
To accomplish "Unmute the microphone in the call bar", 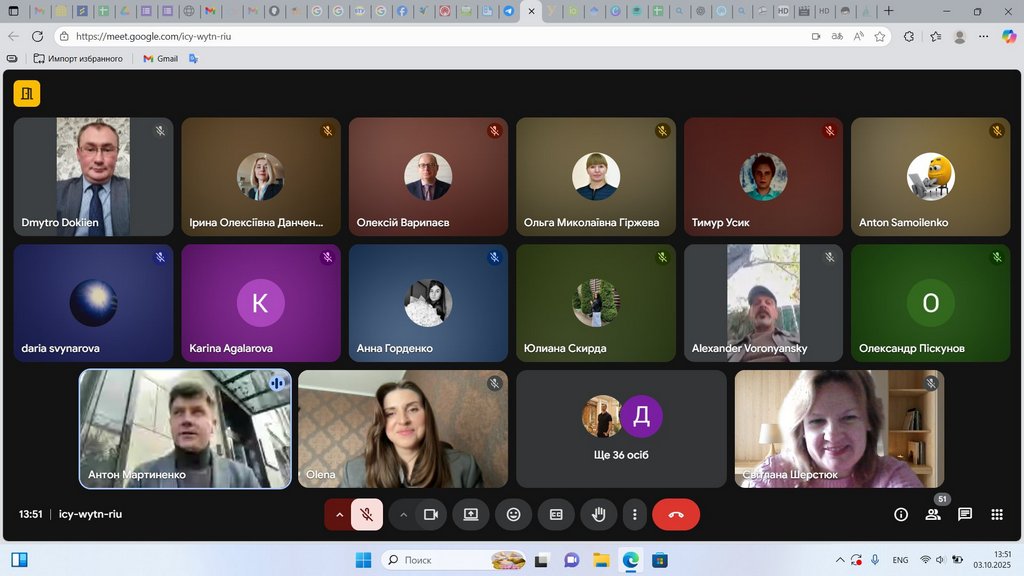I will (x=367, y=514).
